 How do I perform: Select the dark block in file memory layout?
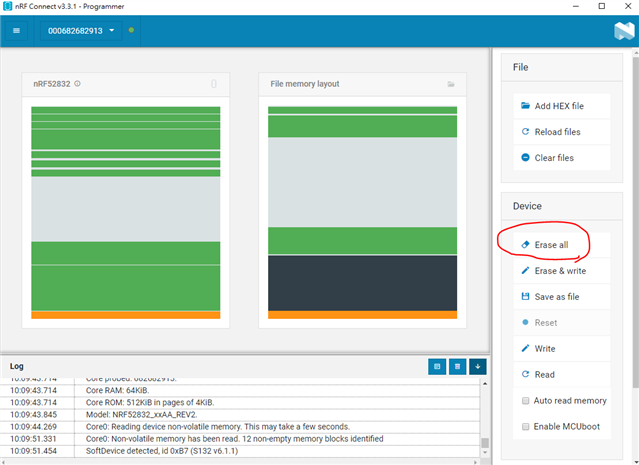pos(362,283)
